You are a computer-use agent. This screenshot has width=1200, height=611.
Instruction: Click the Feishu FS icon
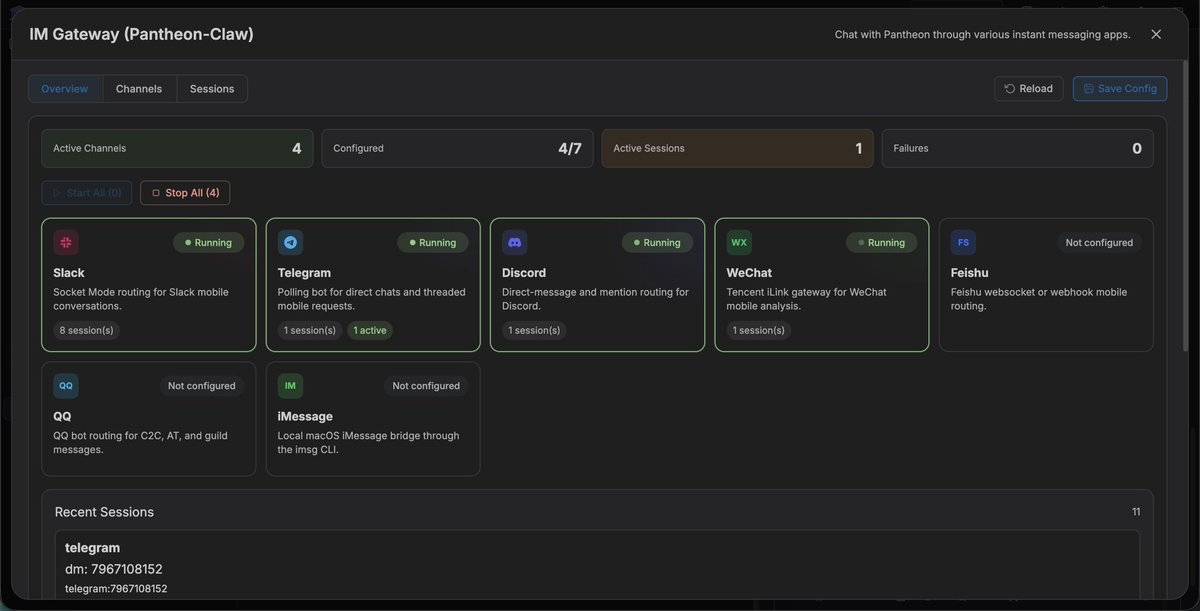963,242
